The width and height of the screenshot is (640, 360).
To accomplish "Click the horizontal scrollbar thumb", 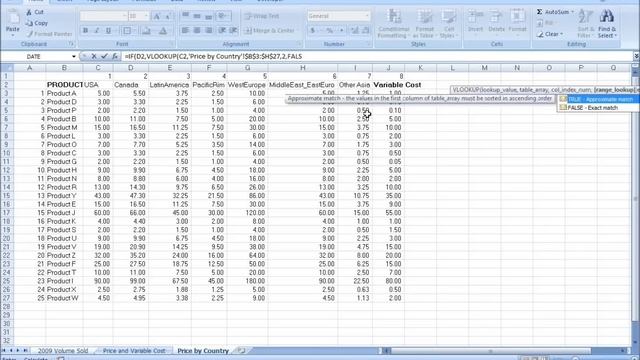I will pyautogui.click(x=490, y=351).
